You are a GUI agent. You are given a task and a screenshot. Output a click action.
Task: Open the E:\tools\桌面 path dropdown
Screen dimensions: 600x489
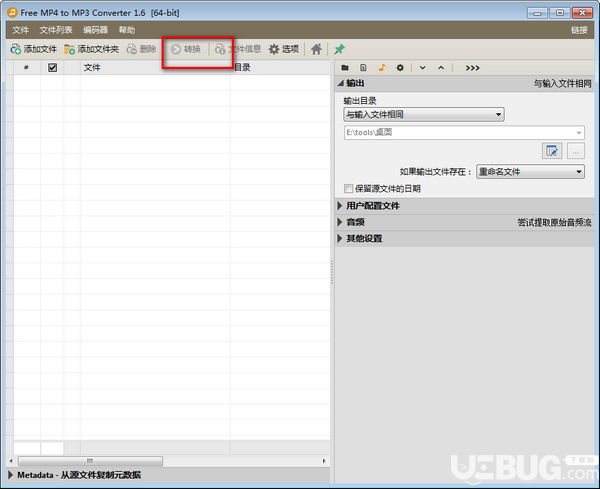tap(464, 133)
